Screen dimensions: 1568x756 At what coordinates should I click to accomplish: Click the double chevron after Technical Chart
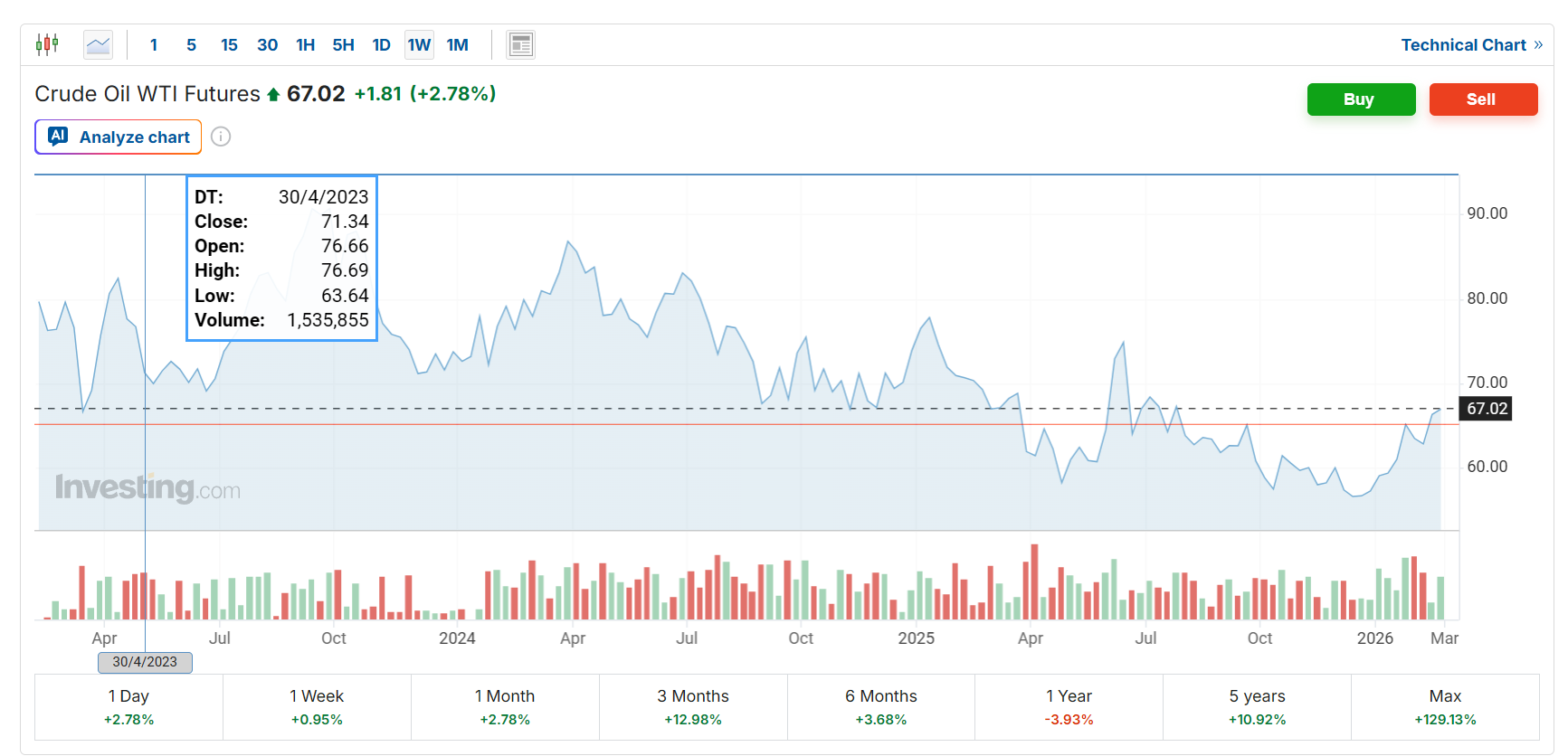point(1538,45)
